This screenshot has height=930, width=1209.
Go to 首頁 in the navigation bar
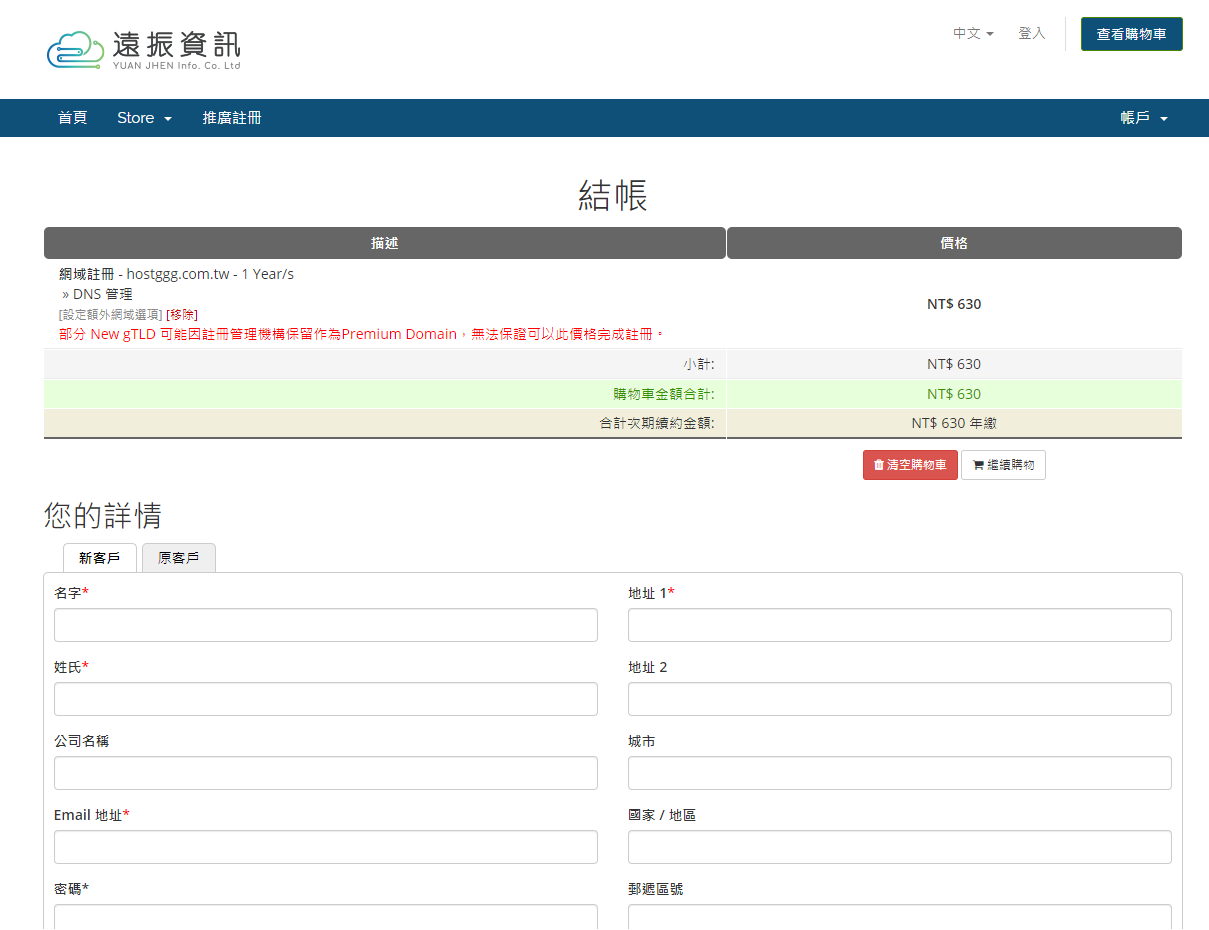(x=72, y=118)
